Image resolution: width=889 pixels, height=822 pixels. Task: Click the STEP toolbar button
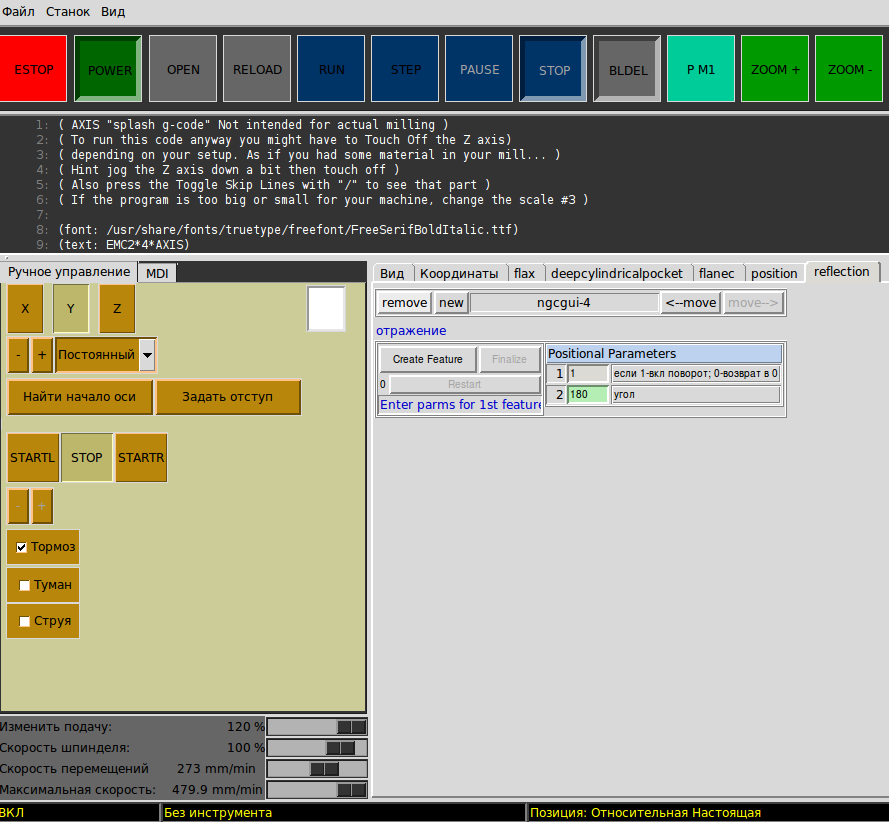405,69
